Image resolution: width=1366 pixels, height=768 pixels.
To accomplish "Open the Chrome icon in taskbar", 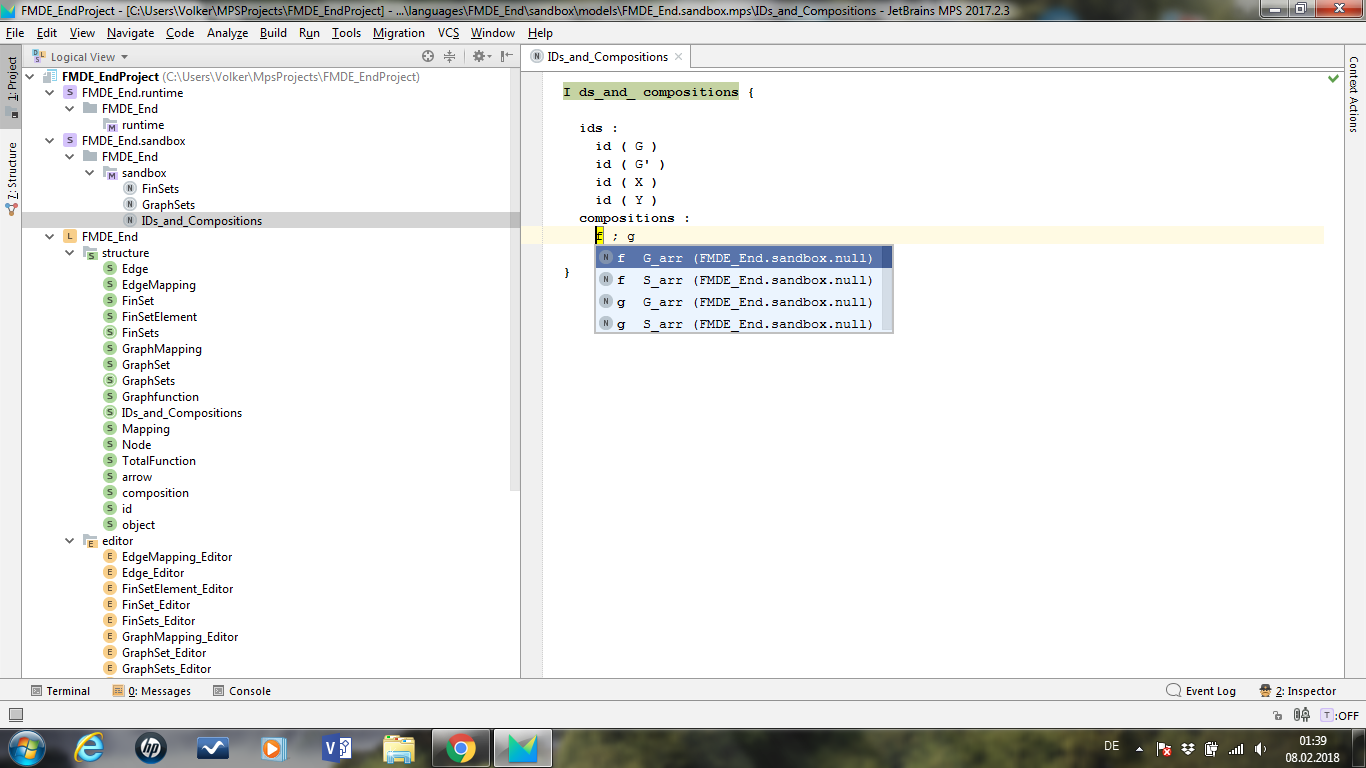I will pos(460,747).
